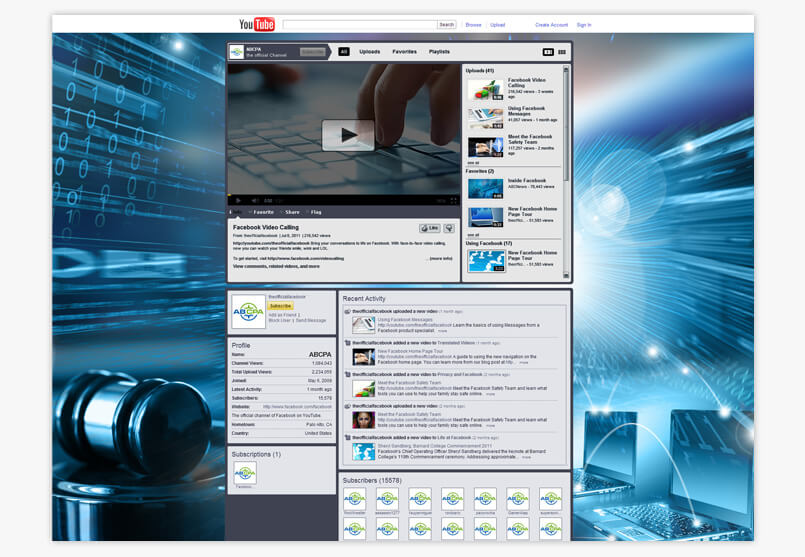
Task: Click the small play icon in player bar
Action: (x=238, y=200)
